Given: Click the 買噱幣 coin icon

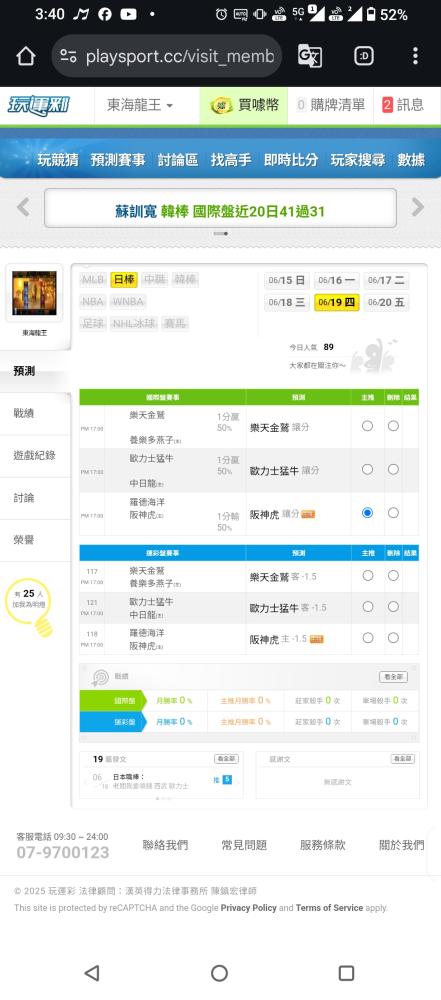Looking at the screenshot, I should coord(221,105).
